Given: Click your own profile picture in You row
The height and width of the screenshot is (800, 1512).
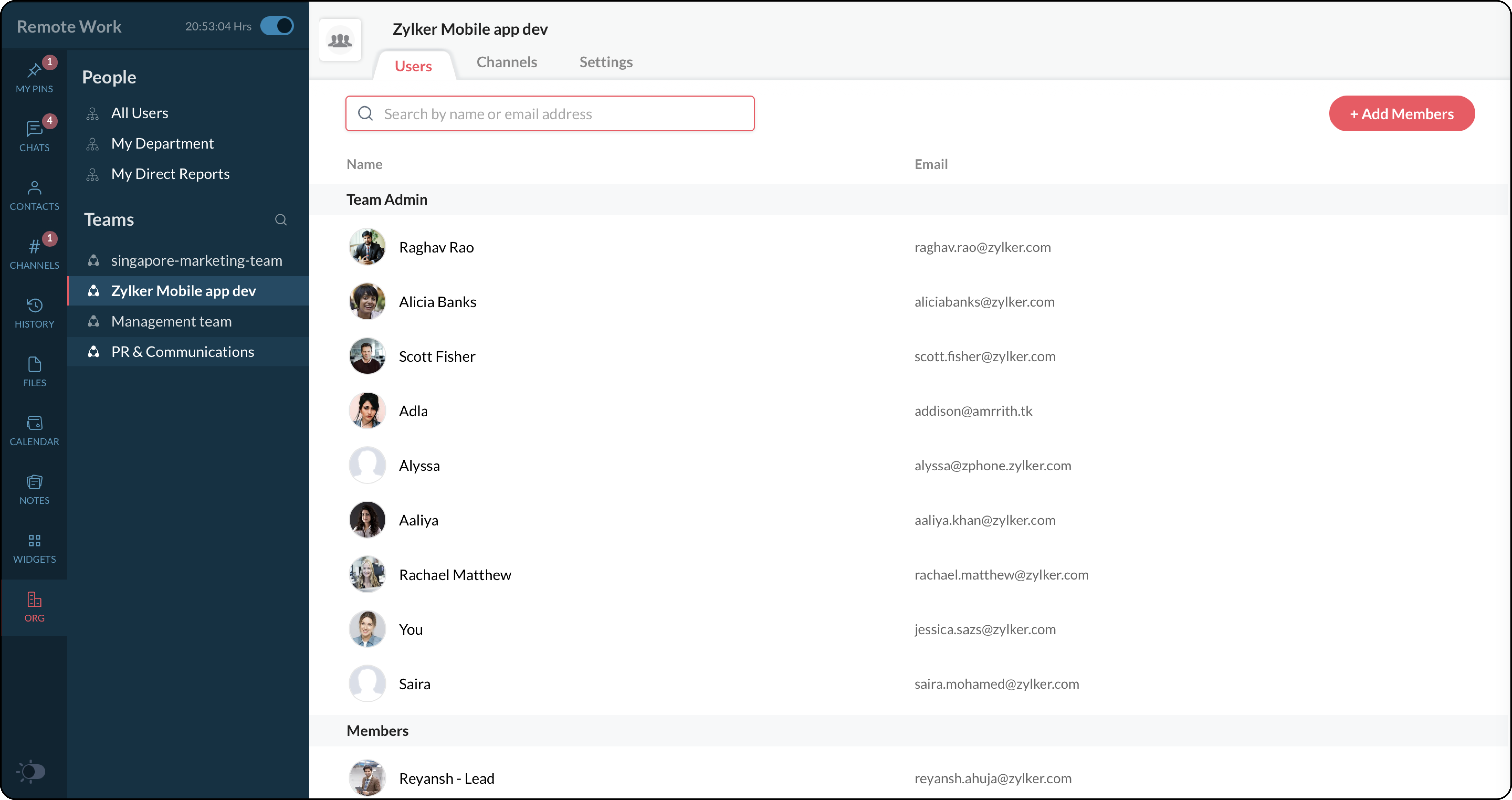Looking at the screenshot, I should click(x=367, y=629).
